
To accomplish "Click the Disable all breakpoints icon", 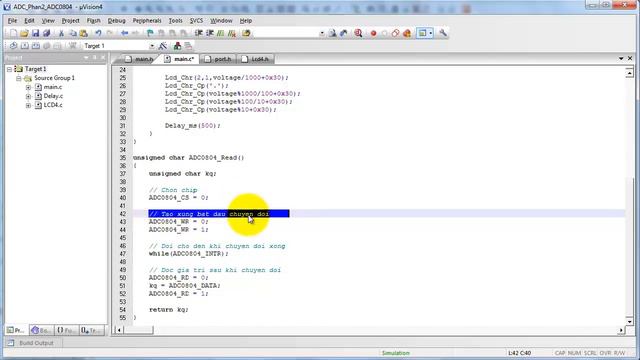I will [x=395, y=33].
